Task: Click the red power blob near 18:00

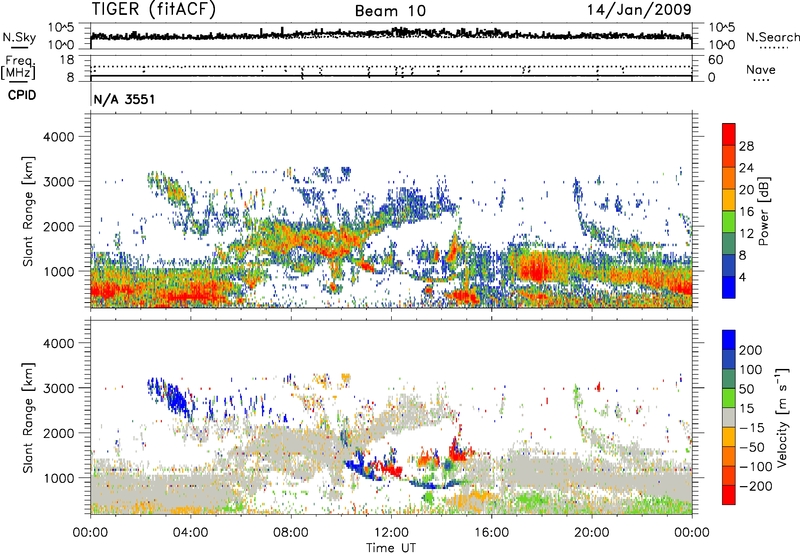Action: [537, 268]
